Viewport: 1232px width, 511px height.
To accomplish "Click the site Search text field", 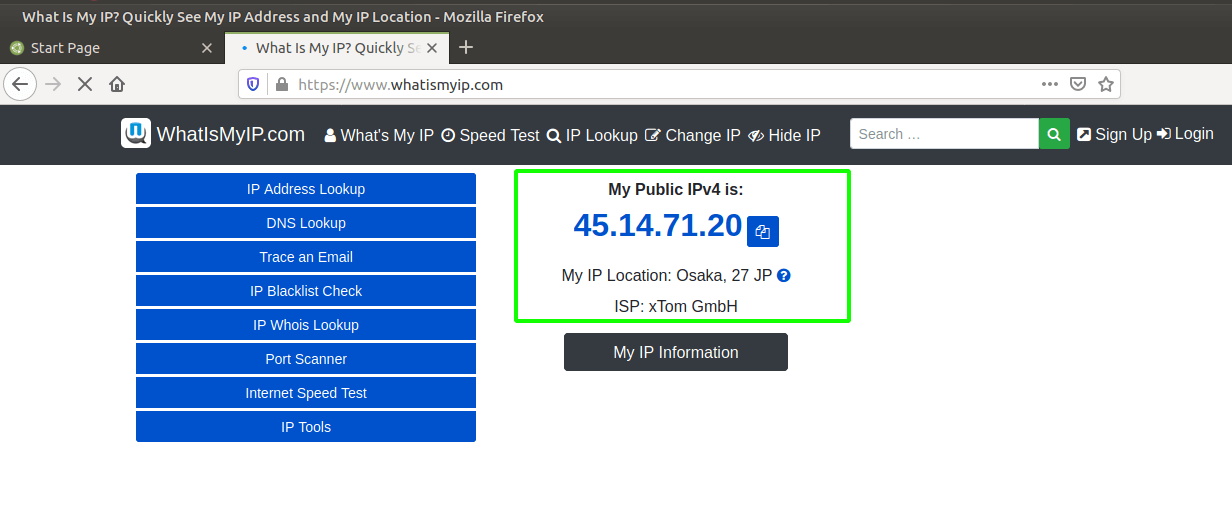I will [944, 134].
